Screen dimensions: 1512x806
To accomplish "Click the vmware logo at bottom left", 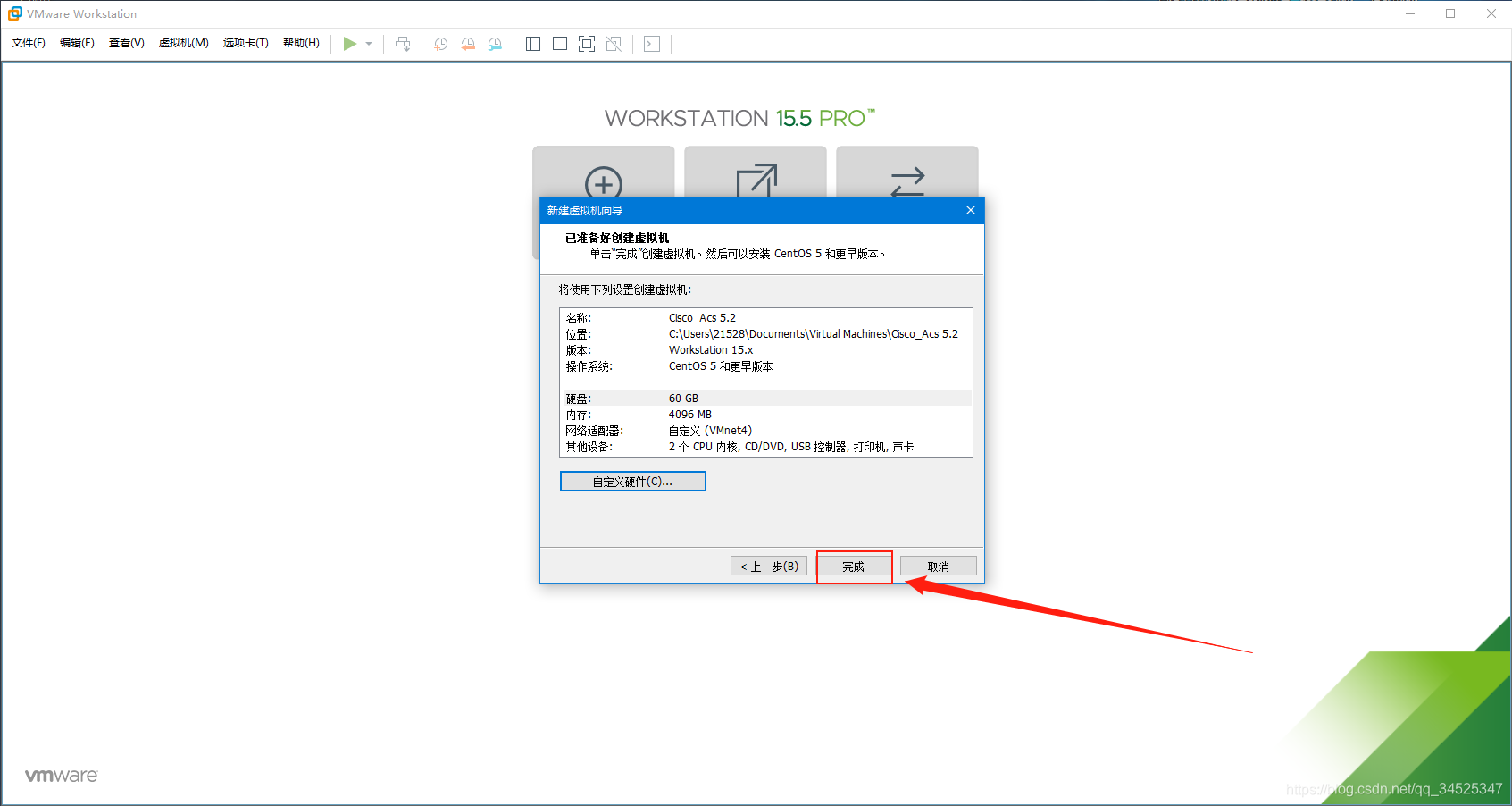I will pos(61,776).
